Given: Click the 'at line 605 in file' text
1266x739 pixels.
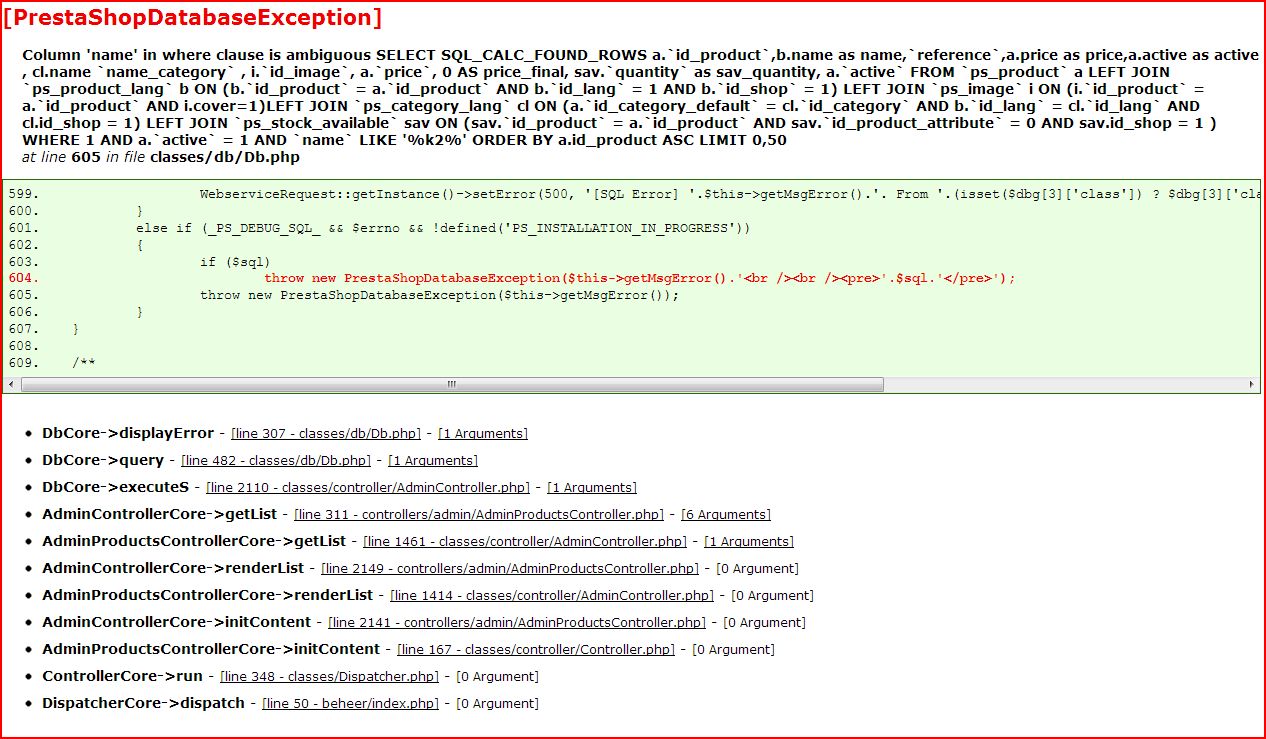Looking at the screenshot, I should pyautogui.click(x=161, y=157).
